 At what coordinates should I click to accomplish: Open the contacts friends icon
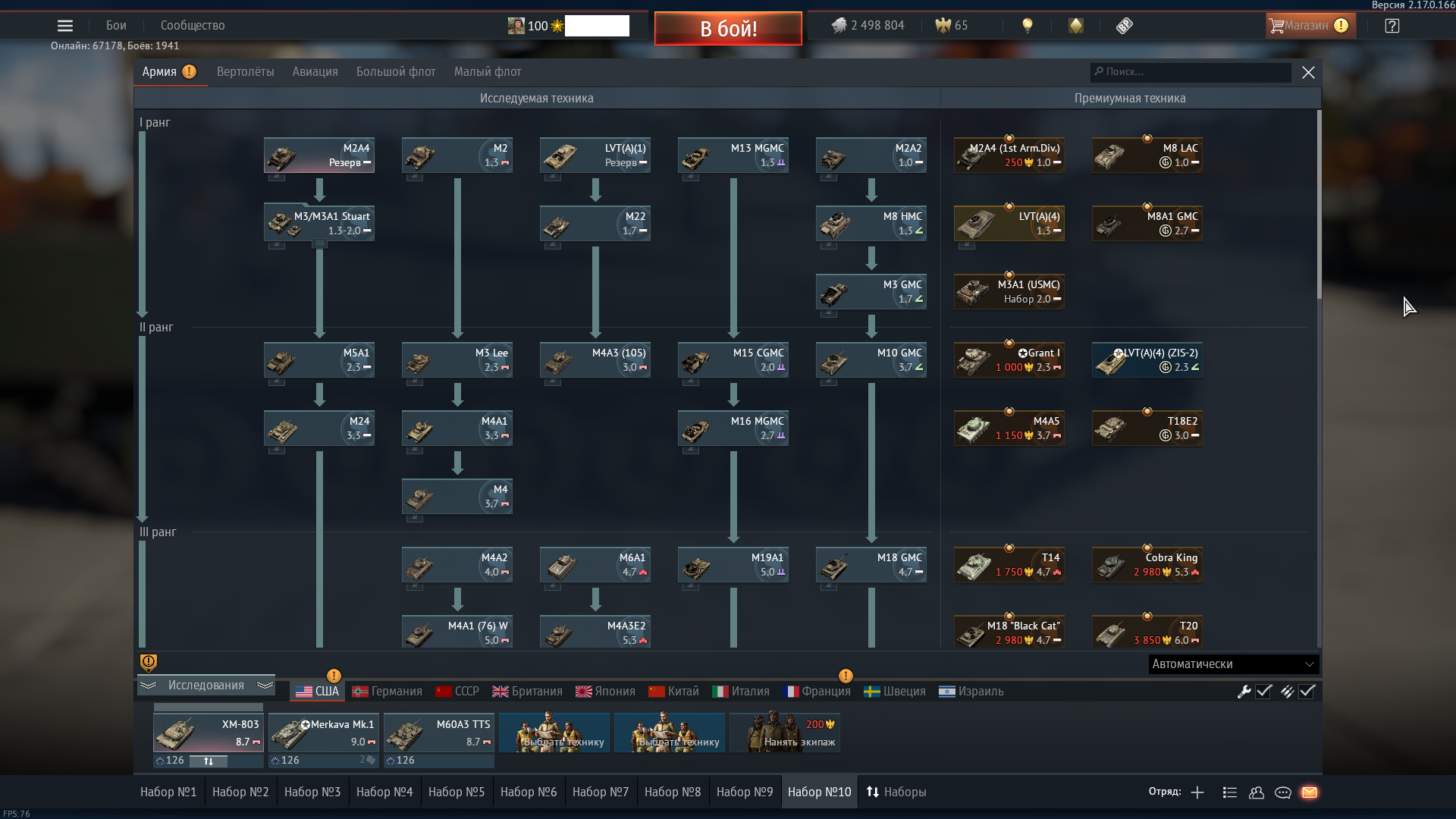click(1257, 792)
